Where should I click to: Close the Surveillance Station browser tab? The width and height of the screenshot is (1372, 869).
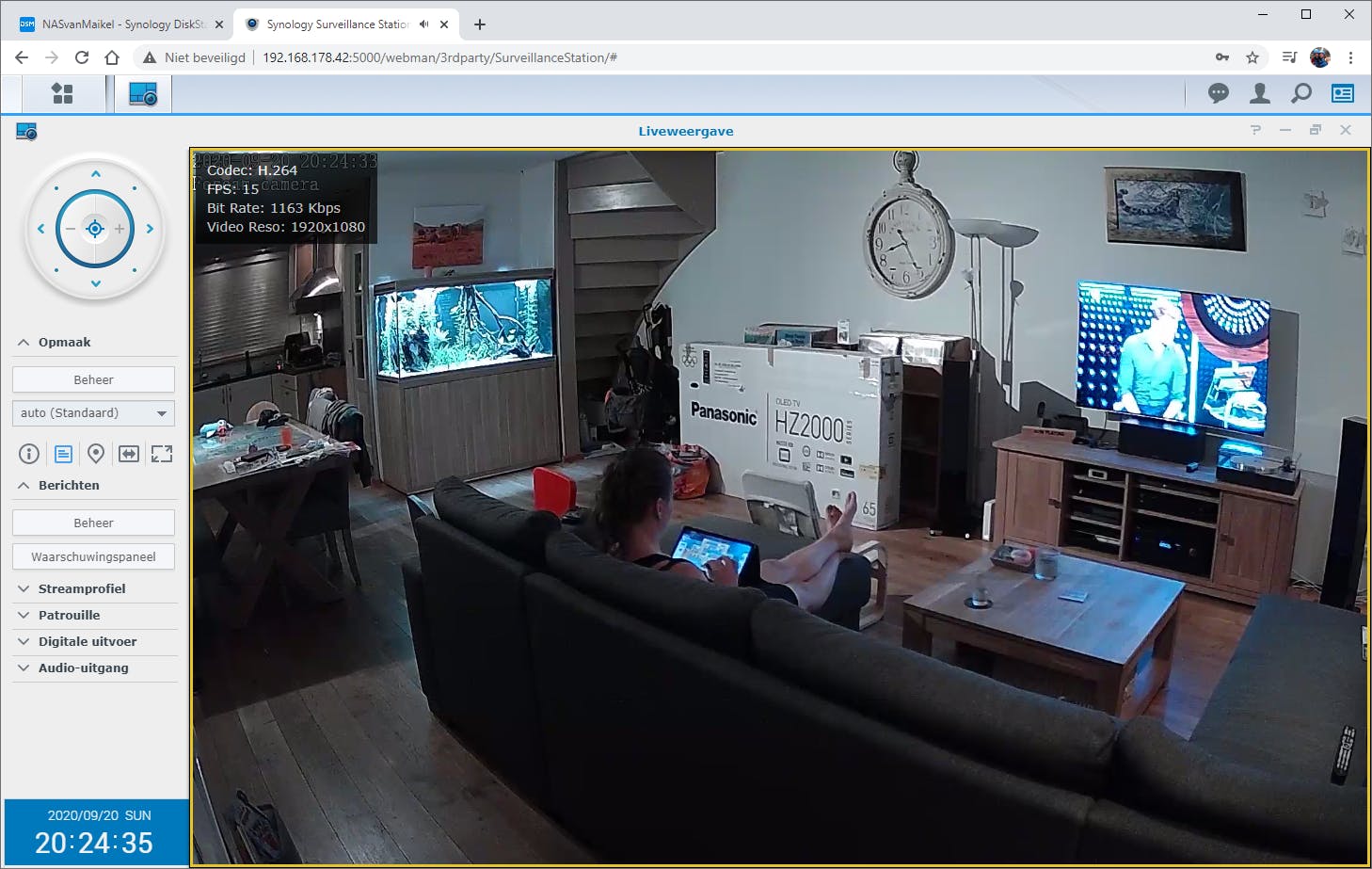tap(444, 24)
